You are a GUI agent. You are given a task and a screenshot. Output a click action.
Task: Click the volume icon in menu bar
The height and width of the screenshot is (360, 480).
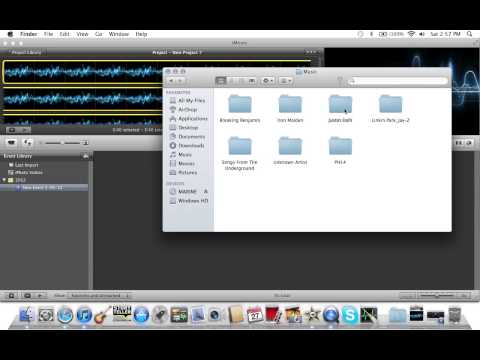(422, 34)
